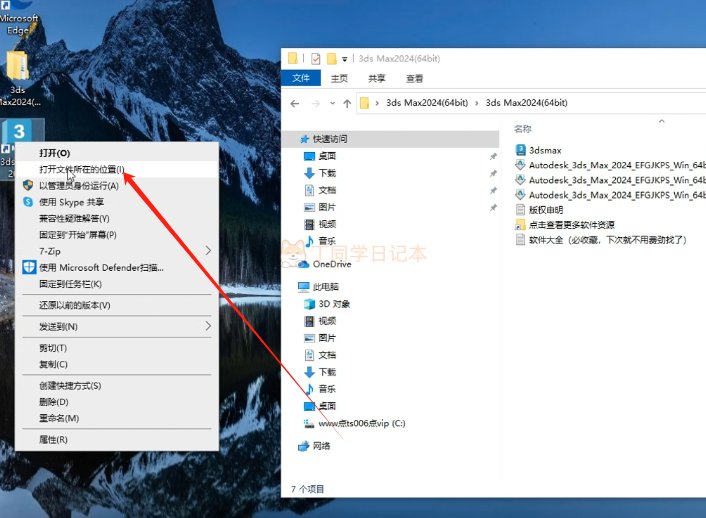Switch to the 主页 ribbon tab
The height and width of the screenshot is (518, 706).
(x=339, y=78)
